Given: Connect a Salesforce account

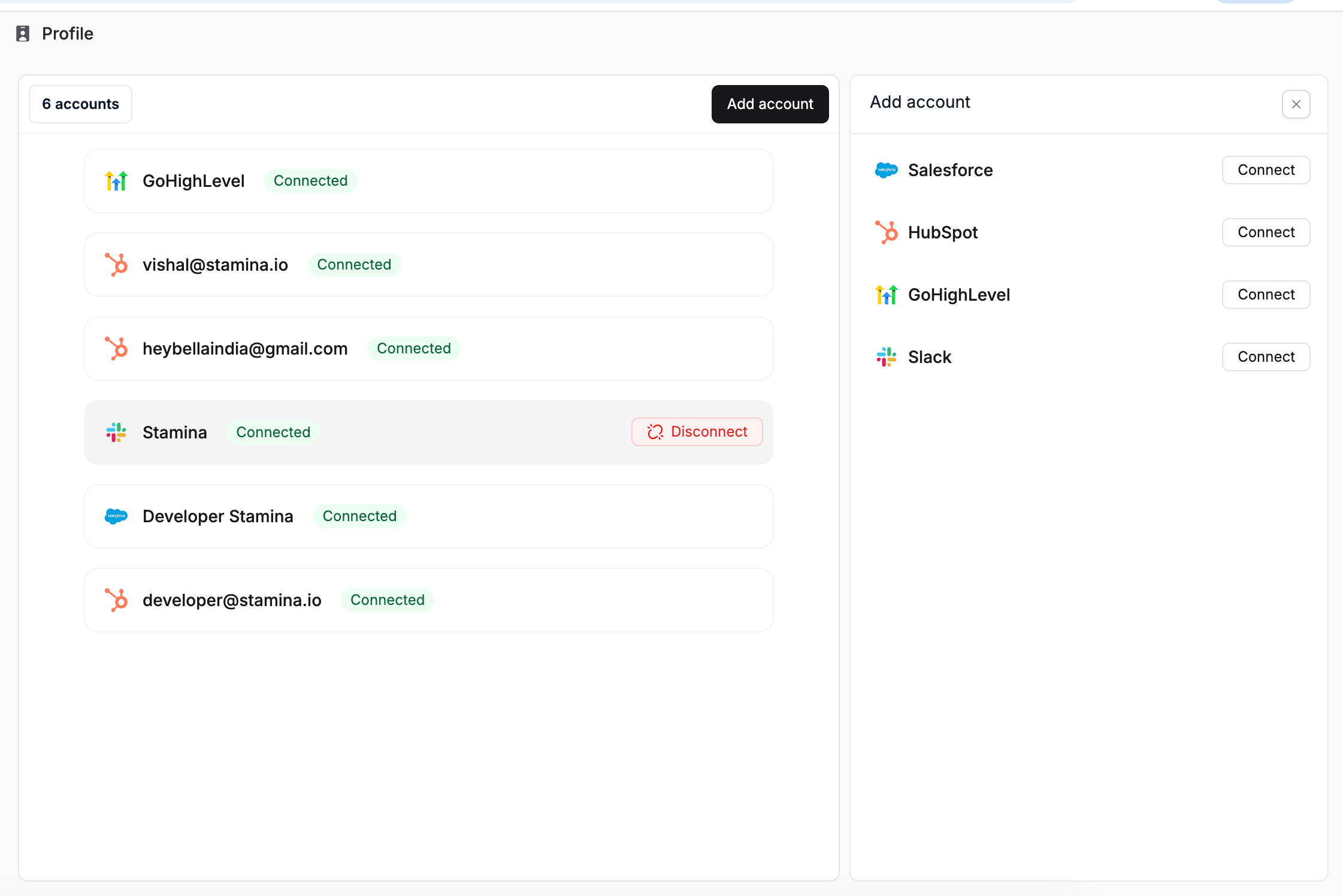Looking at the screenshot, I should (x=1266, y=170).
